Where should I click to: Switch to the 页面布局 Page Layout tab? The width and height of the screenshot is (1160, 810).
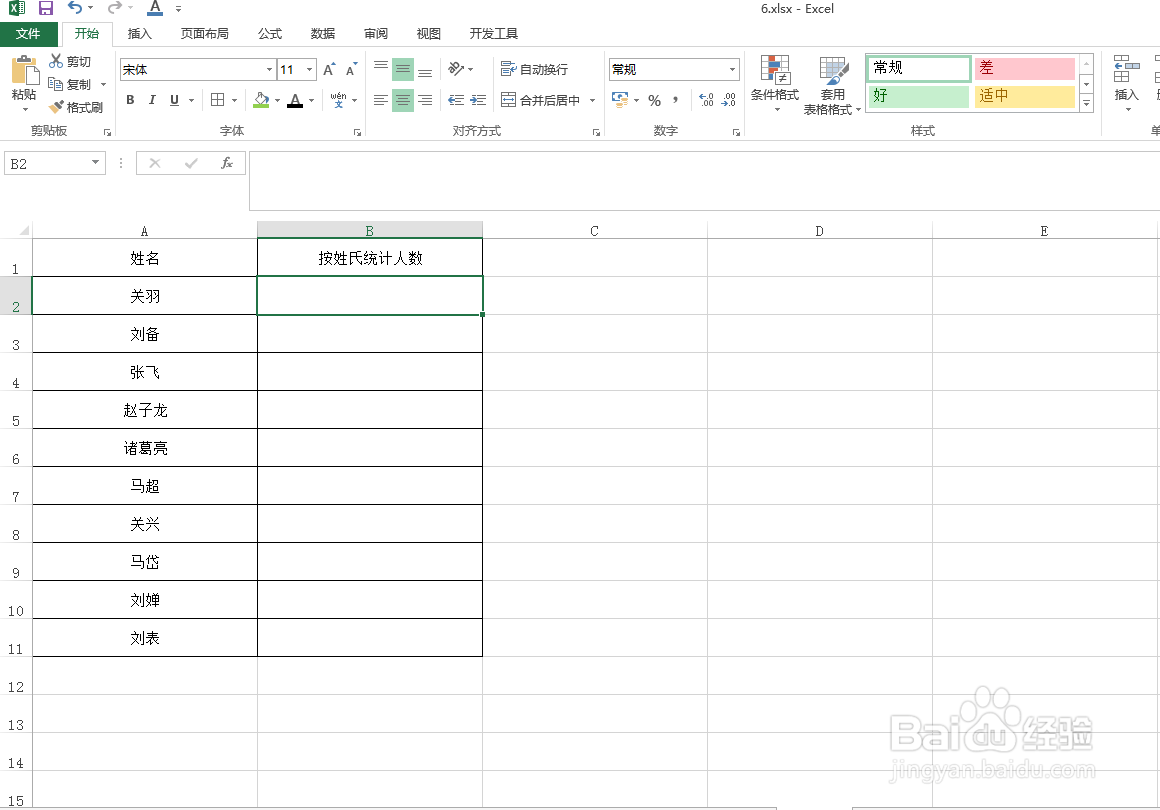[204, 34]
